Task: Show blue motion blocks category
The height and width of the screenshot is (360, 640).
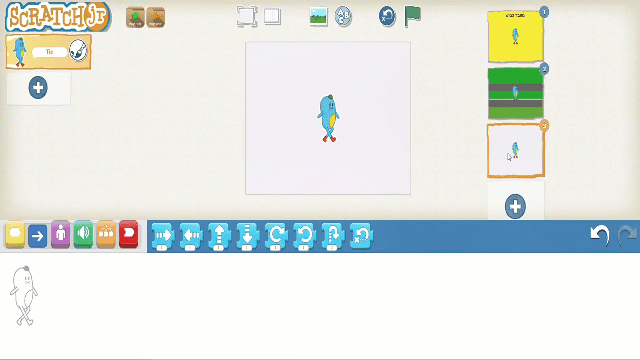Action: point(38,235)
